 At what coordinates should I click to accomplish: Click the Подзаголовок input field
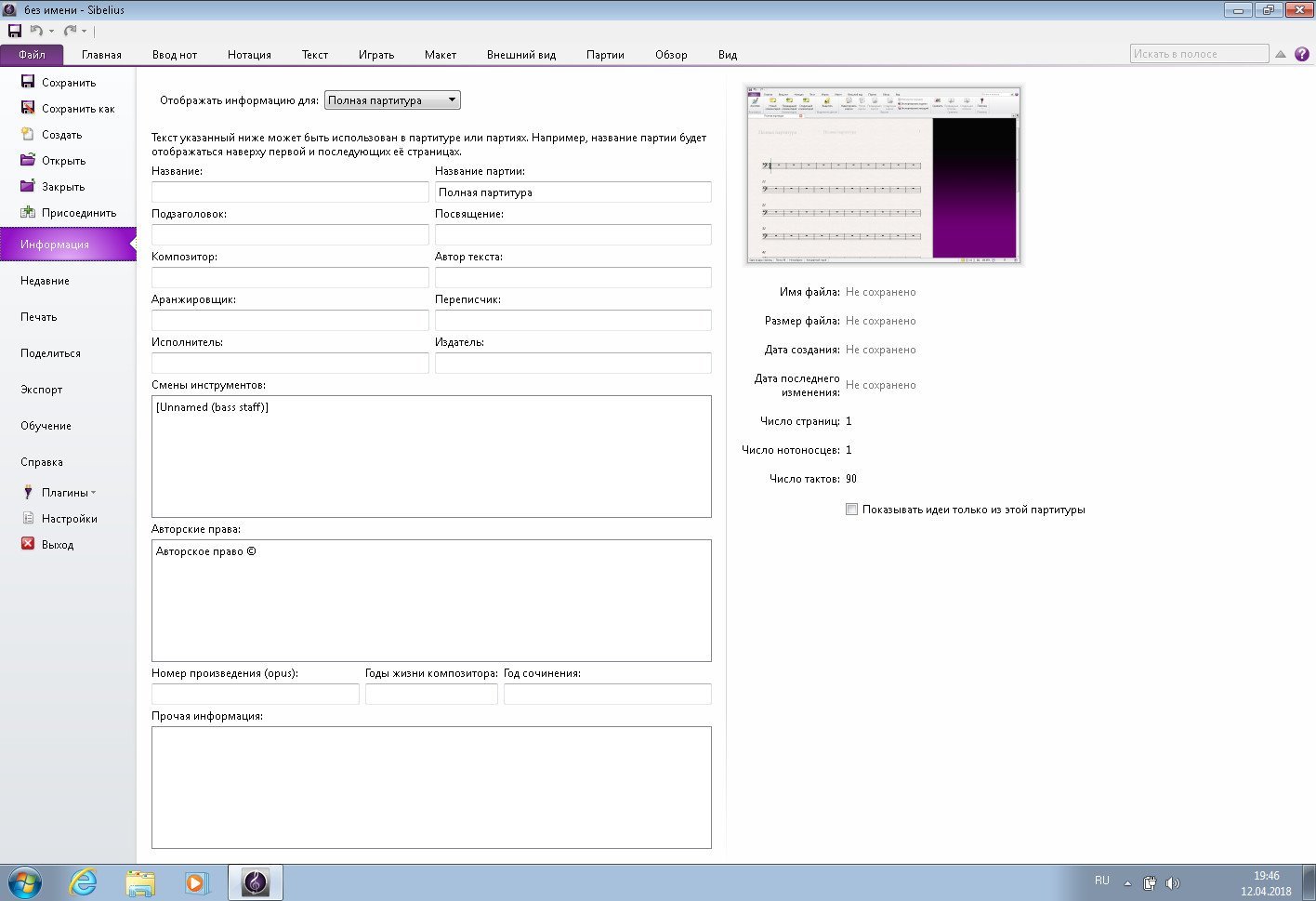click(290, 234)
